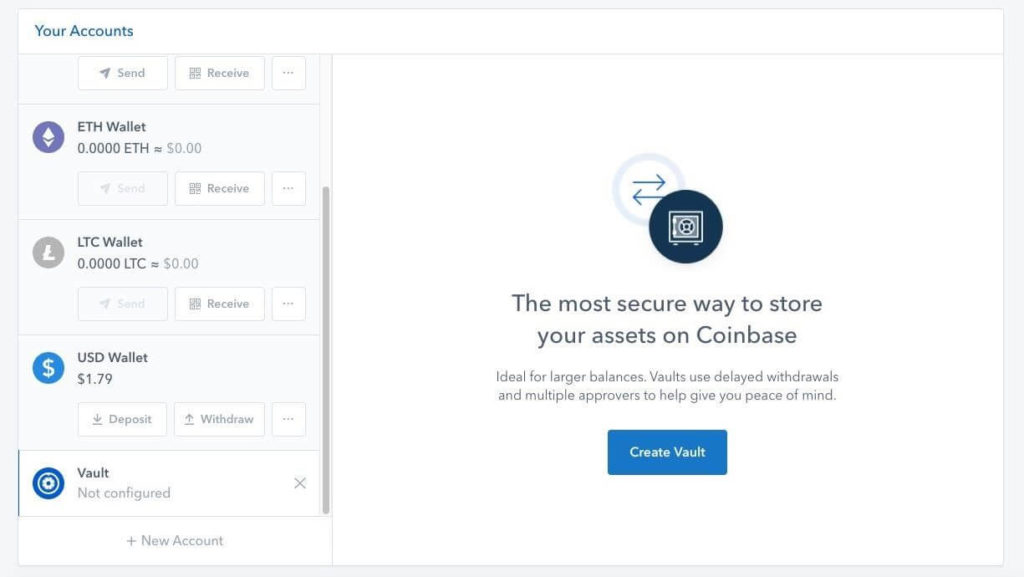Open more options for ETH Wallet
This screenshot has width=1024, height=577.
tap(288, 188)
